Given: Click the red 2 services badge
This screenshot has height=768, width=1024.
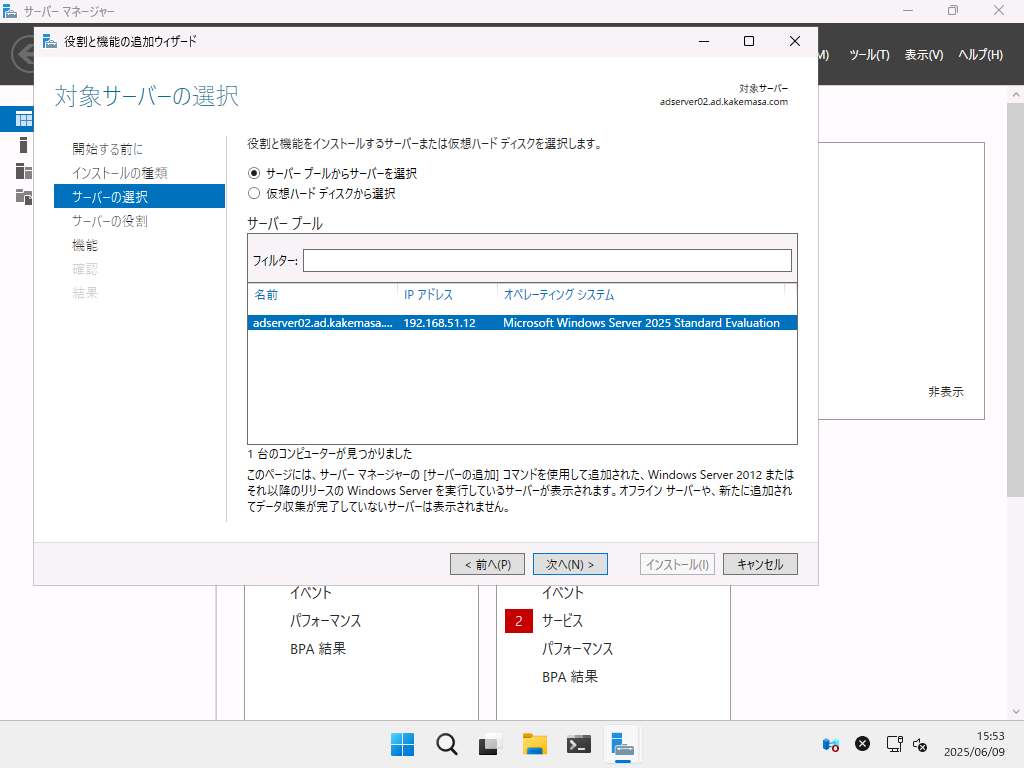Looking at the screenshot, I should point(519,621).
